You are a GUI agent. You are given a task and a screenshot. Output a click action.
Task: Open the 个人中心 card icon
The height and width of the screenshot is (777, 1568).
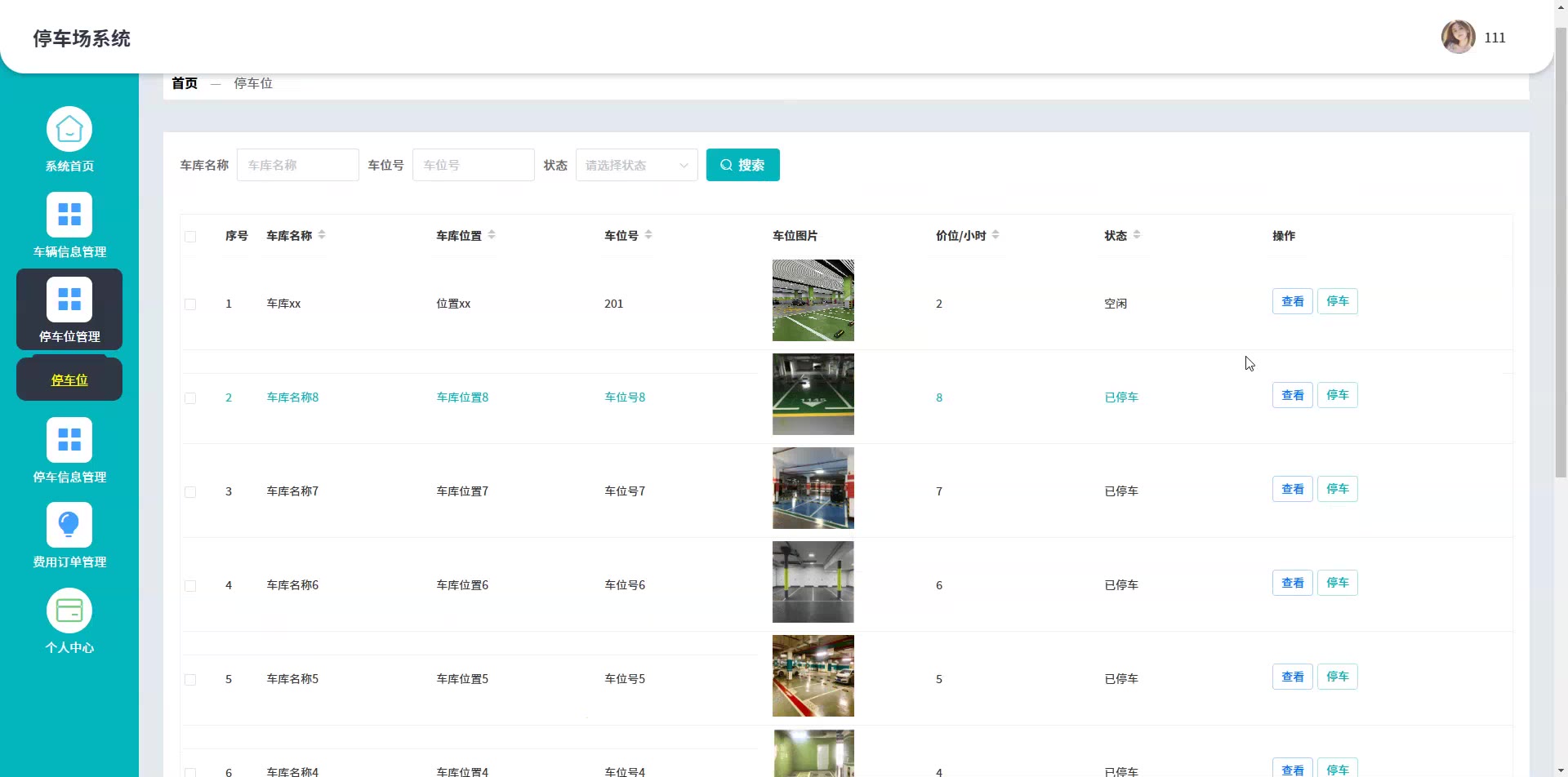[x=69, y=610]
